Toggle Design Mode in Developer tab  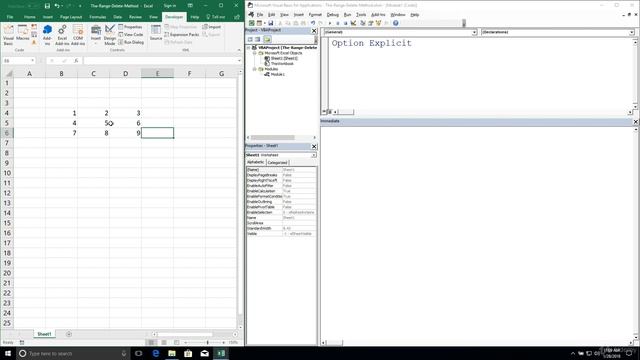coord(110,34)
